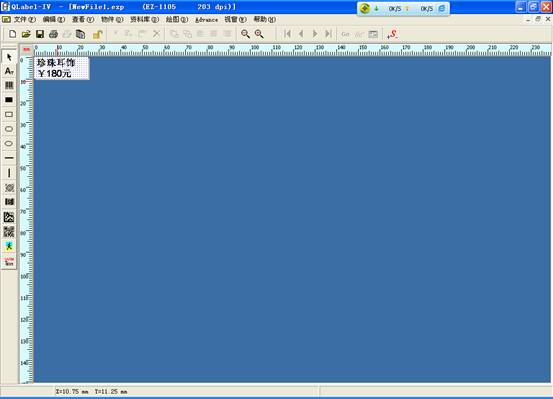Viewport: 553px width, 399px height.
Task: Open the 编辑 menu
Action: click(x=54, y=19)
